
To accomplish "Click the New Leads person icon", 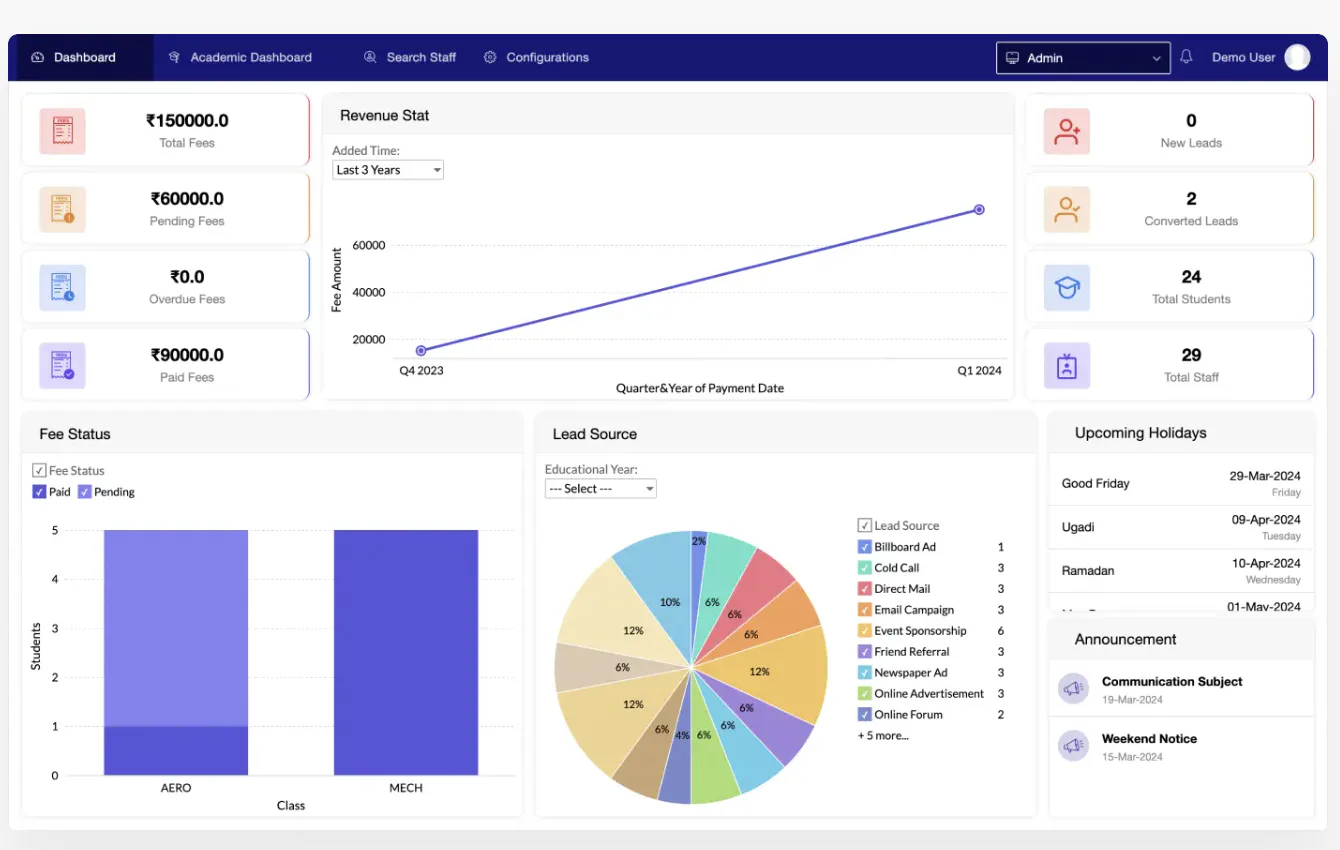I will pos(1067,131).
